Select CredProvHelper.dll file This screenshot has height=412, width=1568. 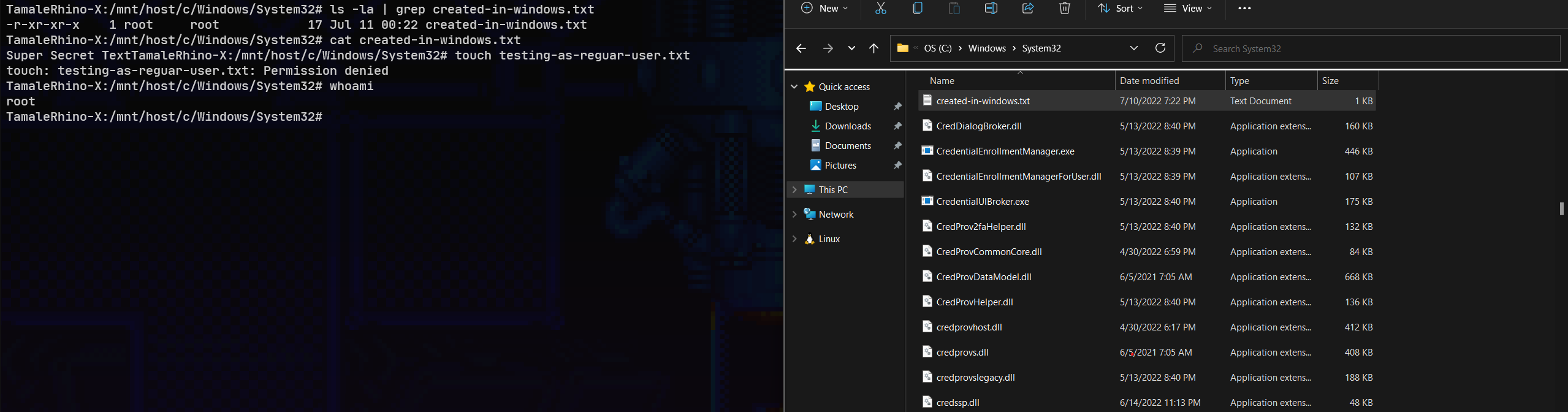(x=1147, y=302)
